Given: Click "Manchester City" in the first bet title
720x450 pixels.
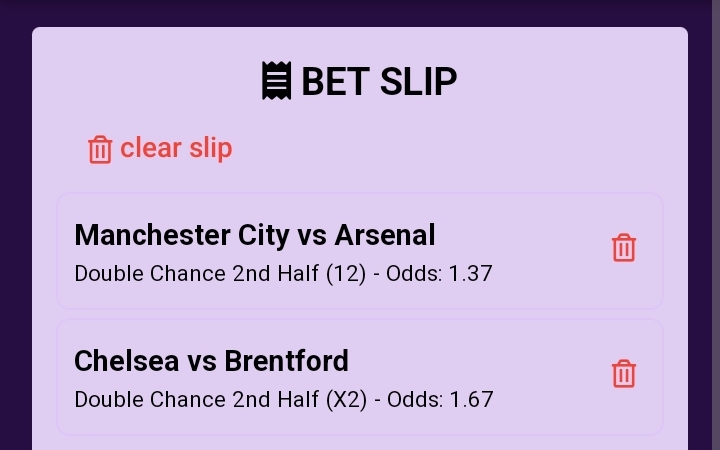Looking at the screenshot, I should pyautogui.click(x=182, y=236).
